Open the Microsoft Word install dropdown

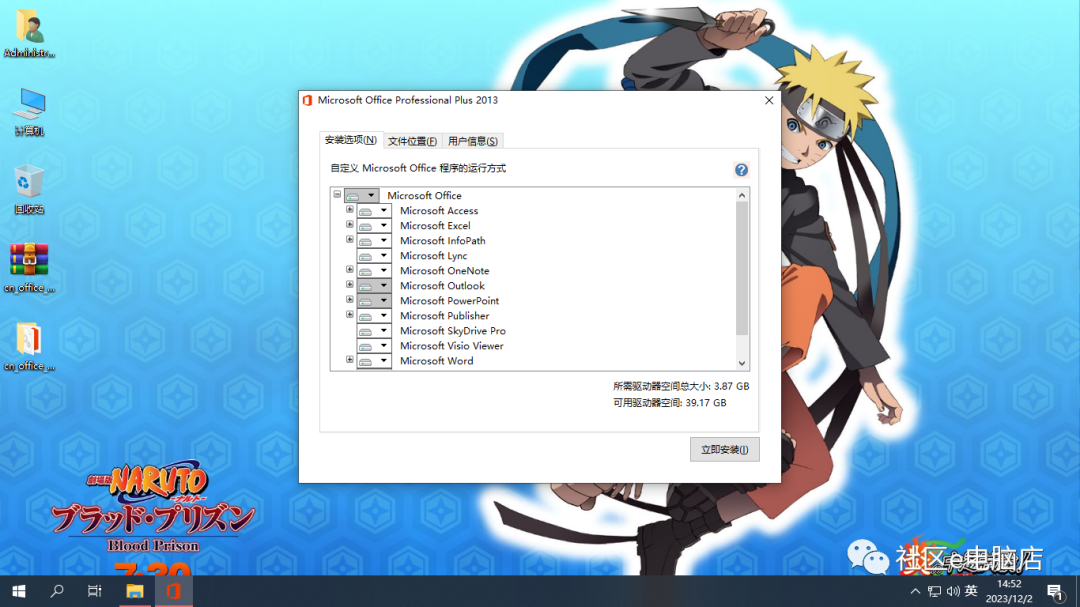coord(374,361)
